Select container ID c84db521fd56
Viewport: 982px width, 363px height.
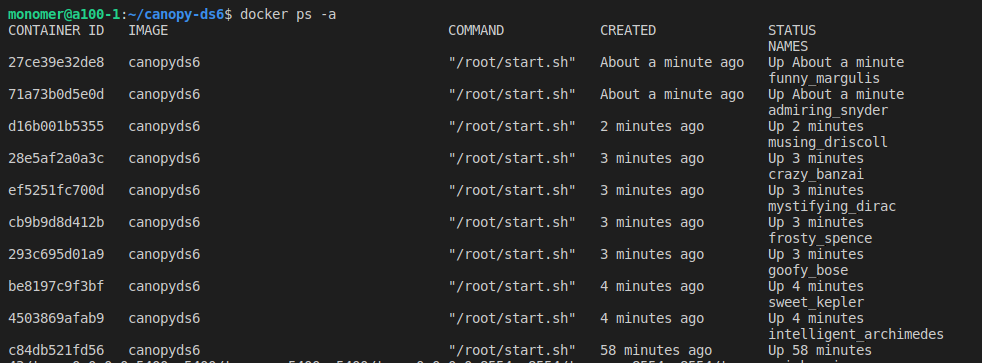click(x=56, y=350)
